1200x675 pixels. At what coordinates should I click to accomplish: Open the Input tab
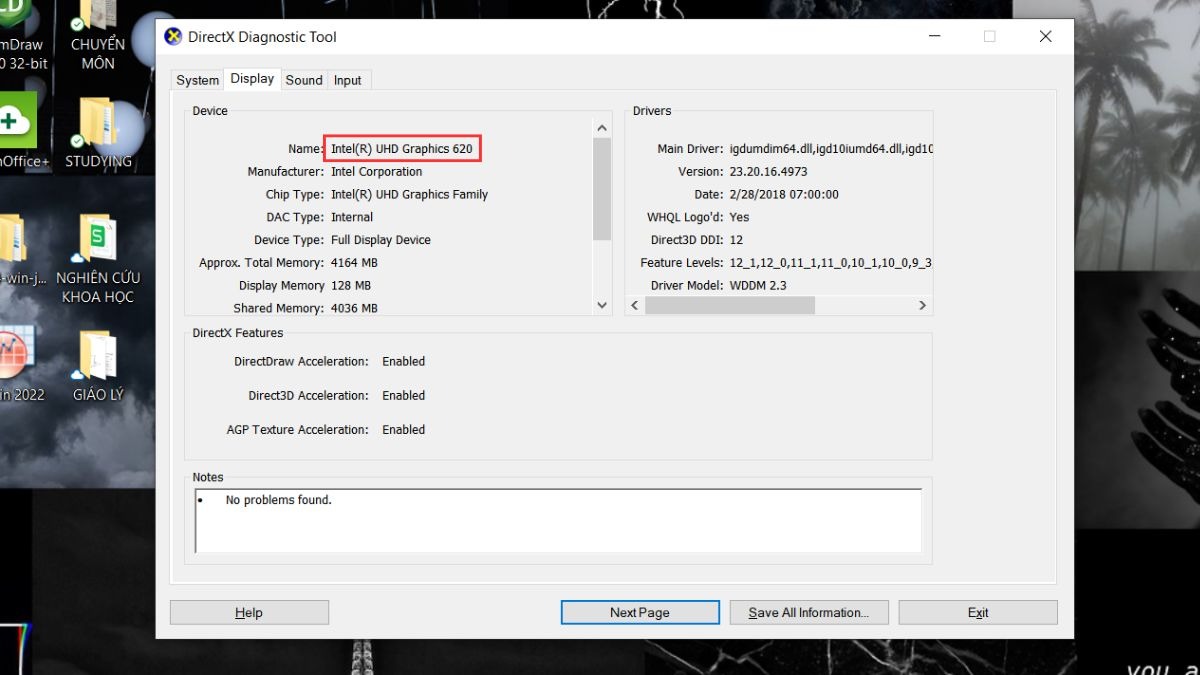tap(348, 80)
